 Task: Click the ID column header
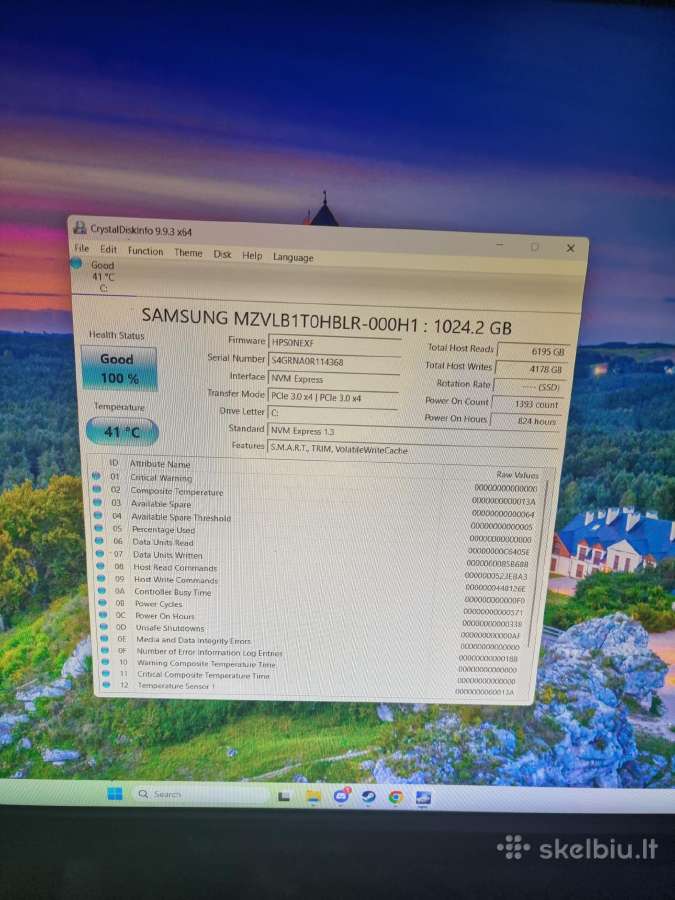(x=113, y=462)
